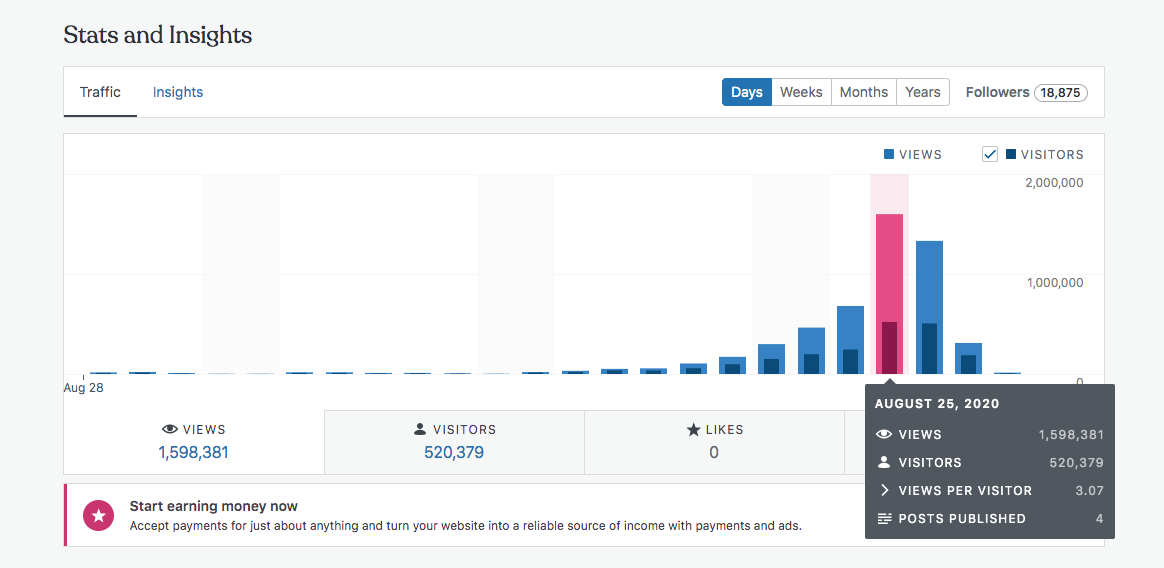Click the Posts Published list icon in tooltip

(884, 519)
